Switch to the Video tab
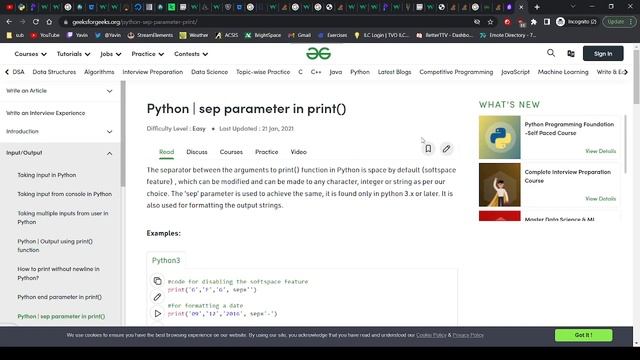 pos(298,152)
